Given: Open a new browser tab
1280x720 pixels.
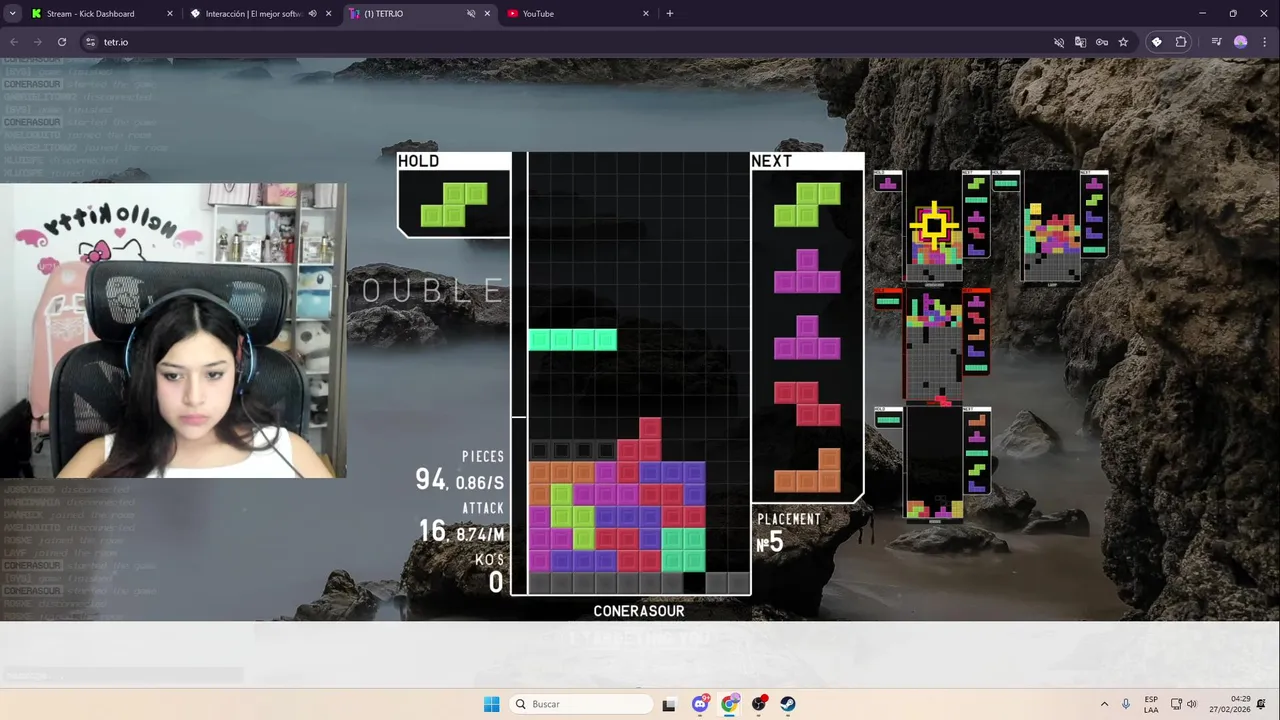Looking at the screenshot, I should (x=670, y=14).
